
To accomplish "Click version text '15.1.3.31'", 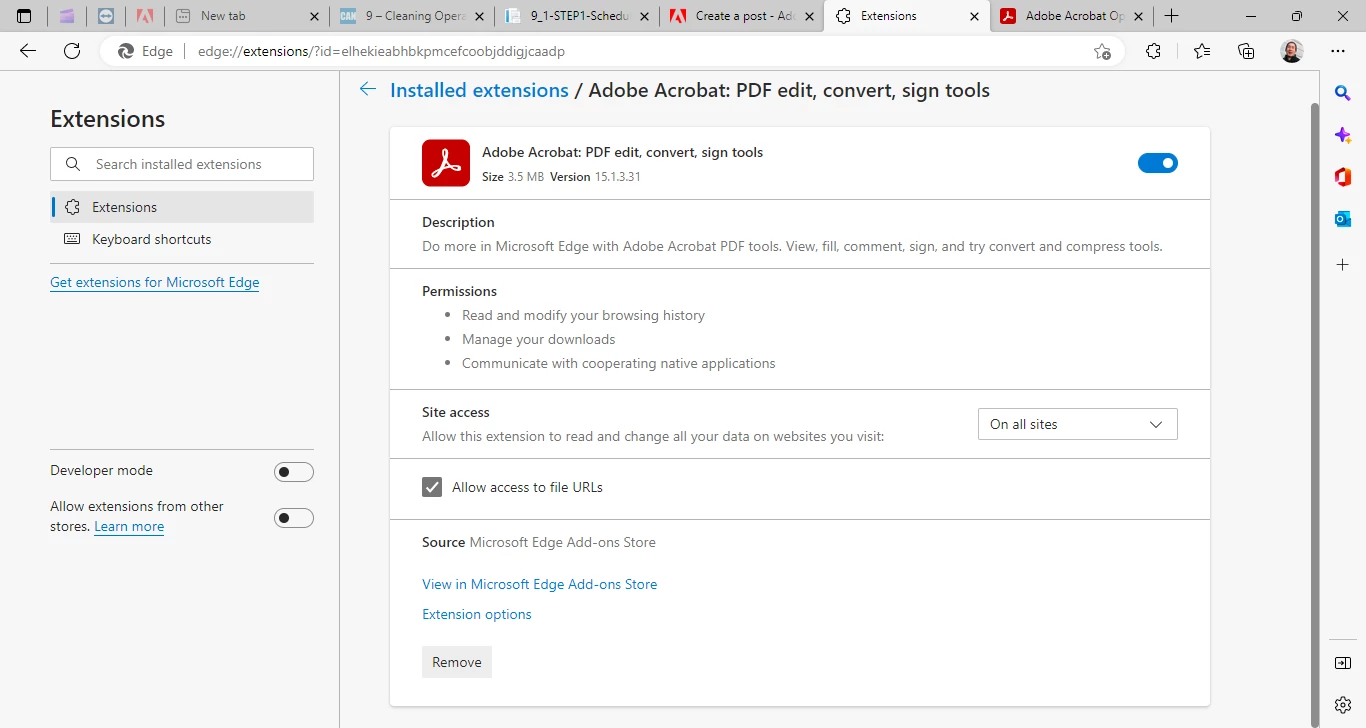I will click(x=617, y=177).
